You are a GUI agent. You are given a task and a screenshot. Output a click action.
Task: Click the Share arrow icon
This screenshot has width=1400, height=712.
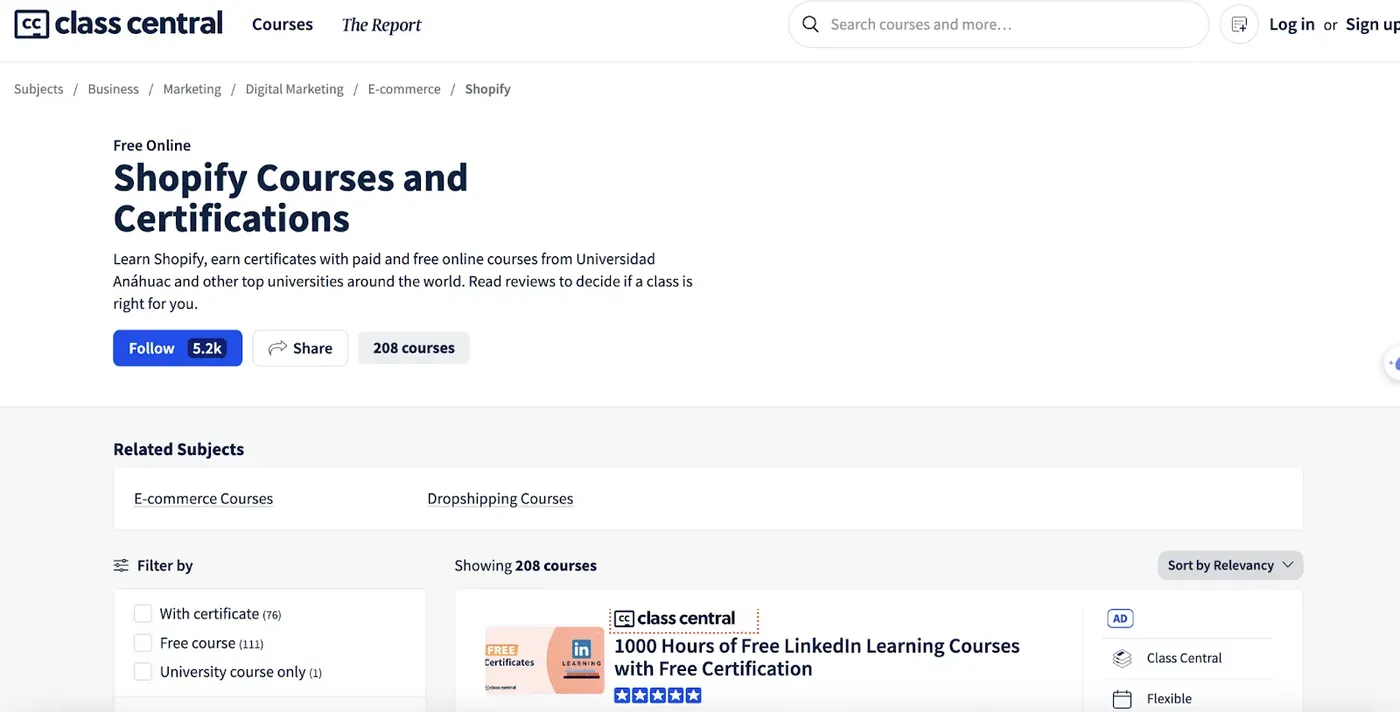[x=278, y=348]
